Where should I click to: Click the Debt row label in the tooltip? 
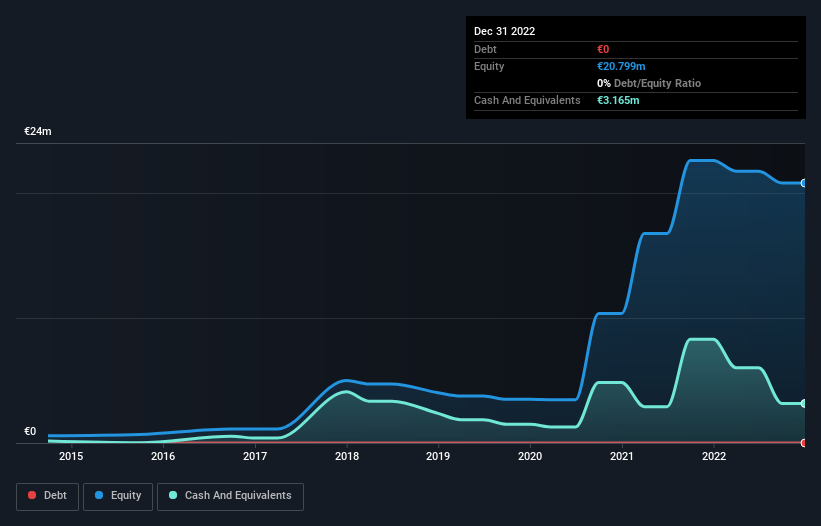tap(485, 49)
